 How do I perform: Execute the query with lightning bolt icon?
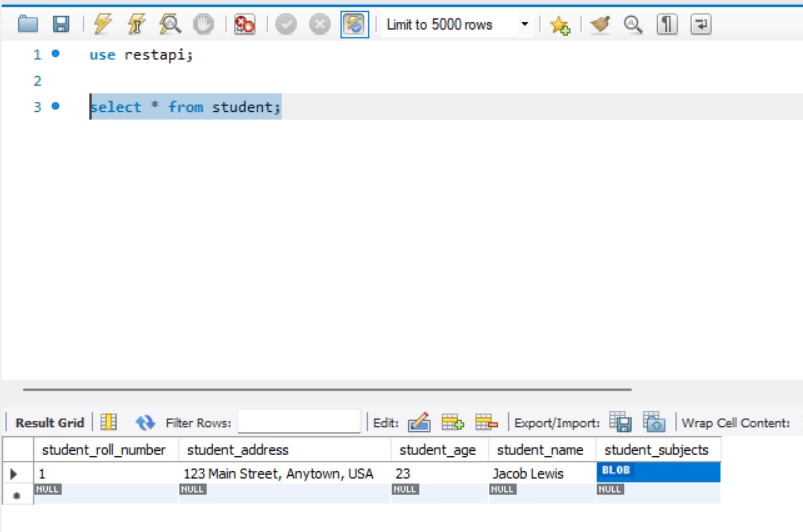102,24
